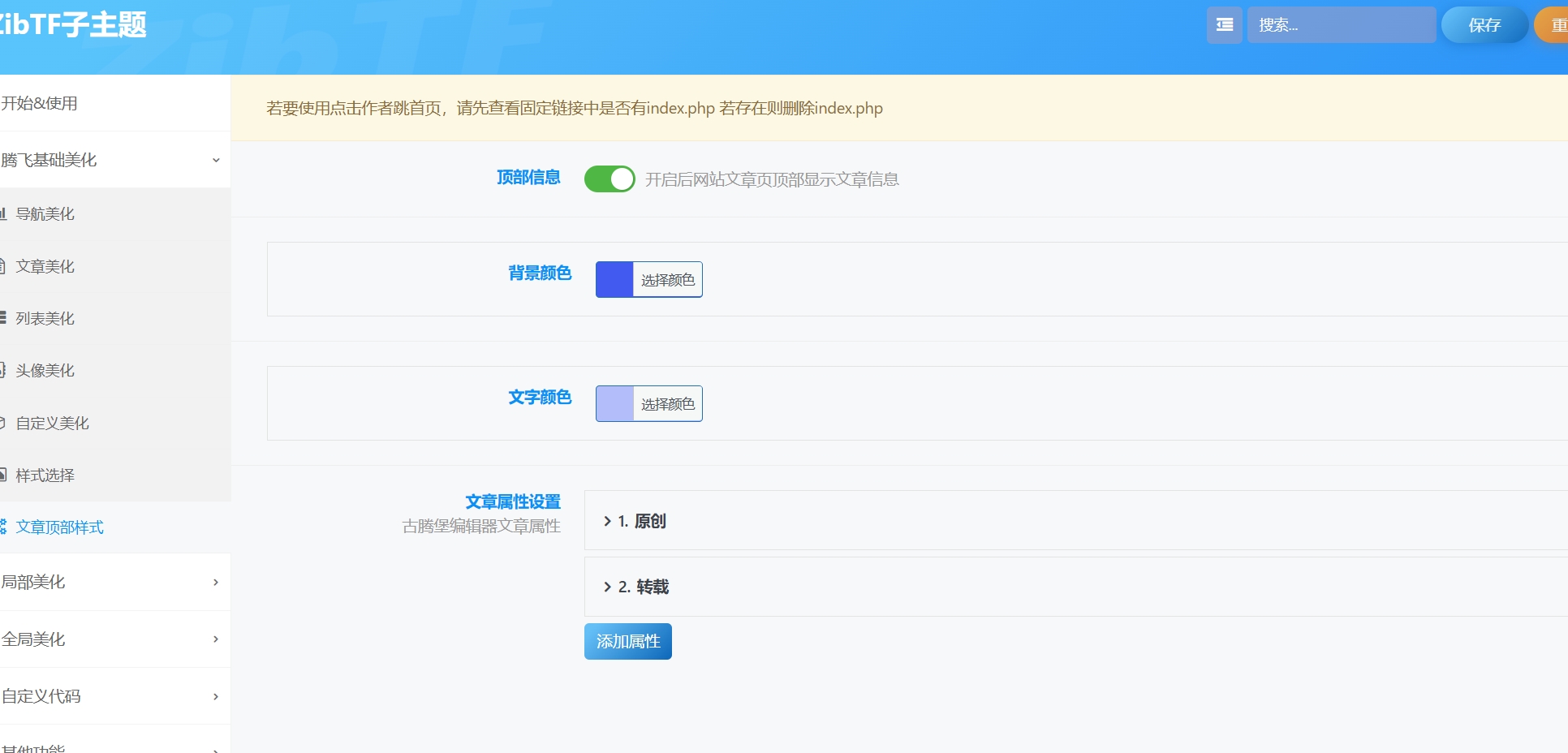Click the collapse-menu icon in the top bar
Screen dimensions: 1568x753
point(1224,25)
